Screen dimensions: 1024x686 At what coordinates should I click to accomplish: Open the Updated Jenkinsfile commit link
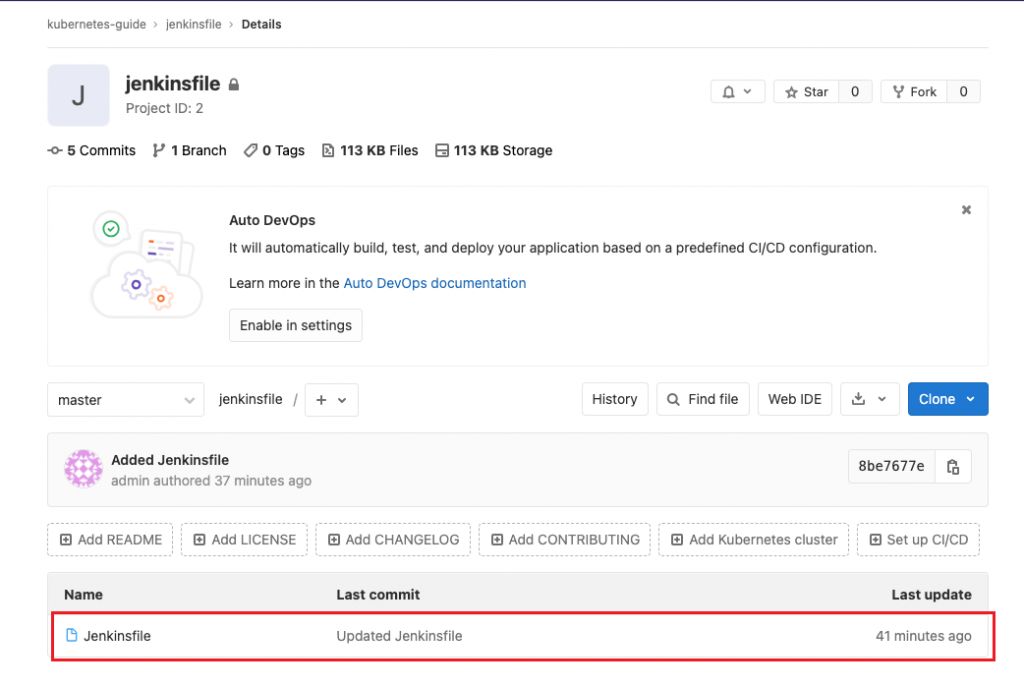(x=399, y=636)
